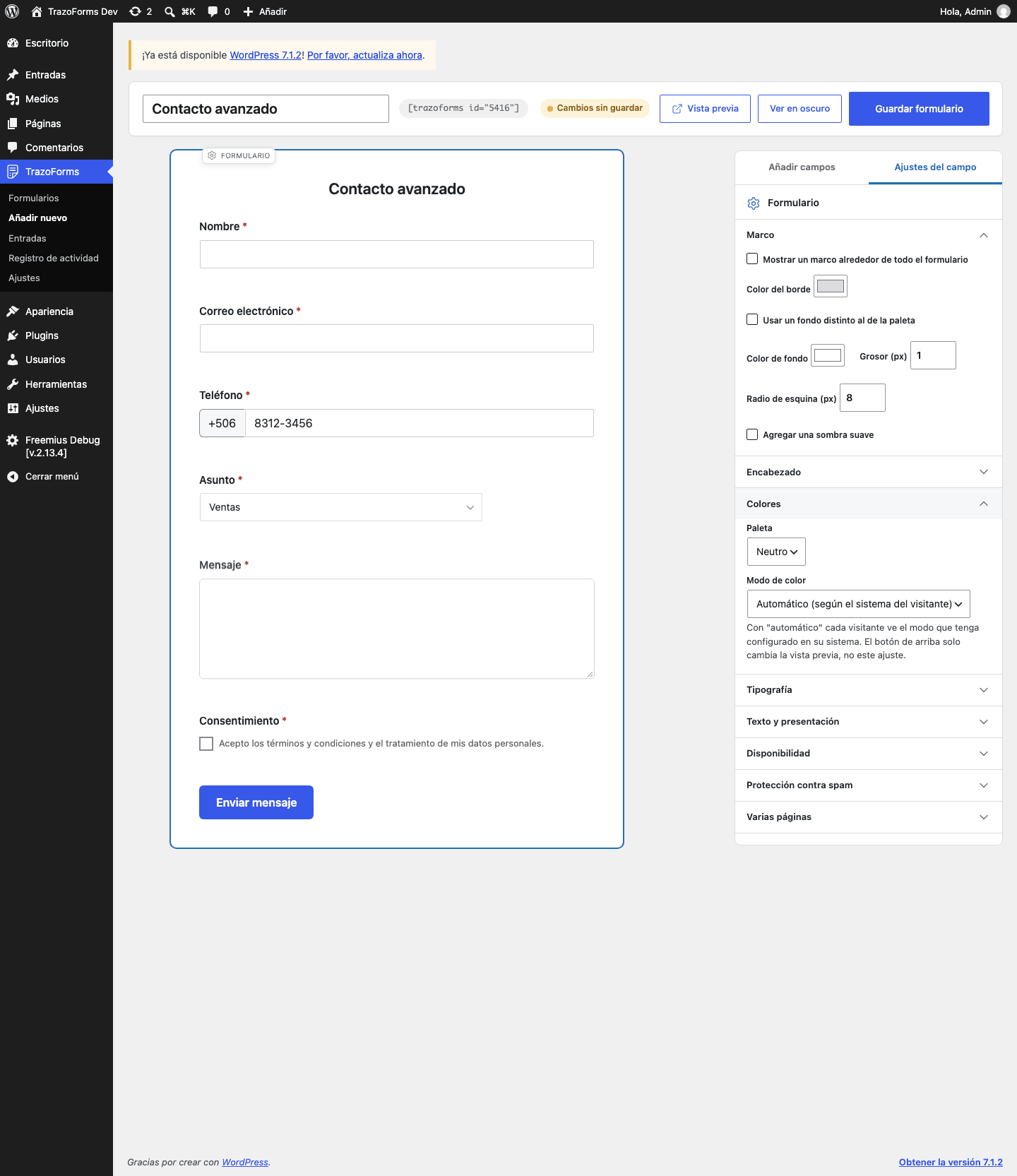Expand the Protección contra spam section

pyautogui.click(x=869, y=785)
